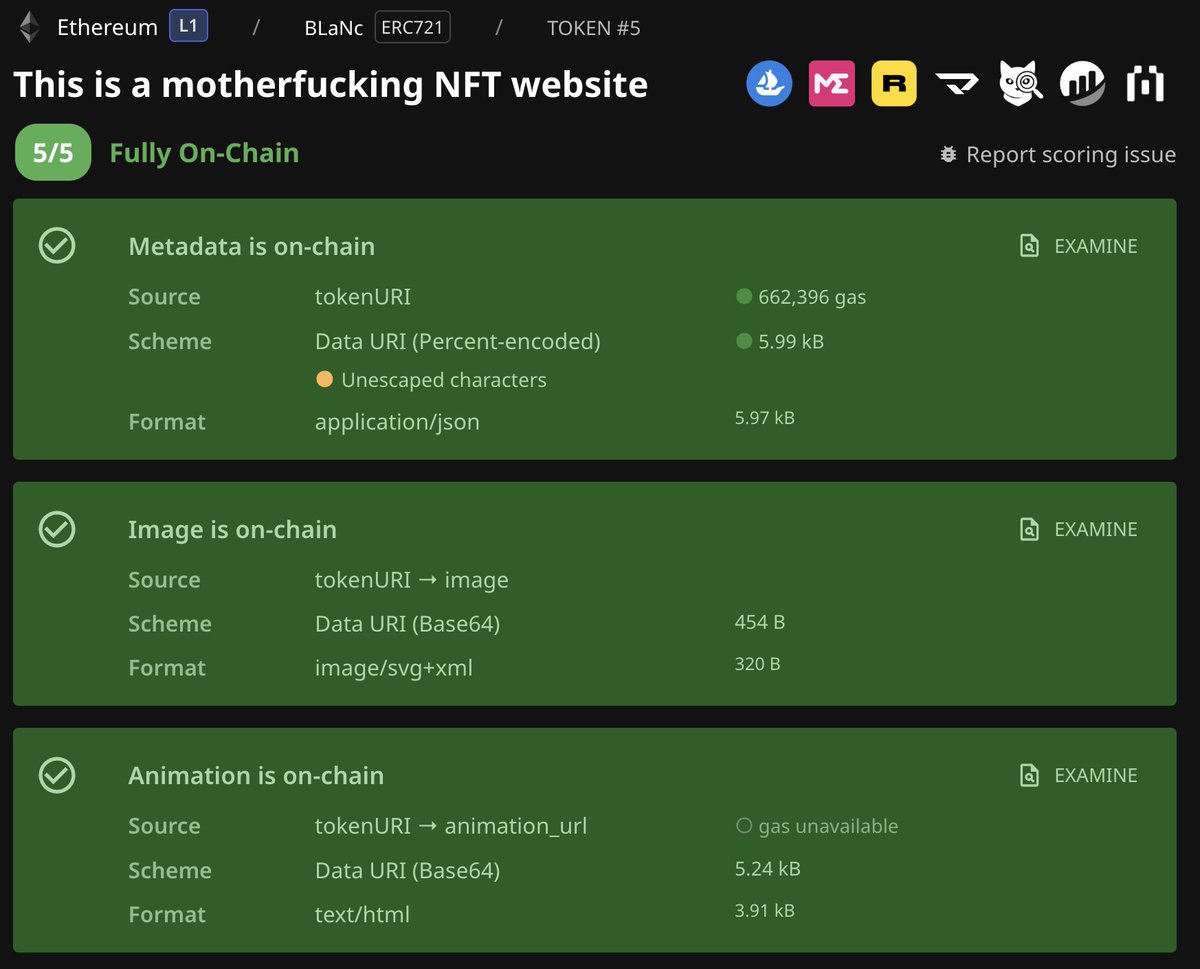This screenshot has width=1200, height=969.
Task: Open the cat with magnifying glass icon
Action: pyautogui.click(x=1020, y=83)
